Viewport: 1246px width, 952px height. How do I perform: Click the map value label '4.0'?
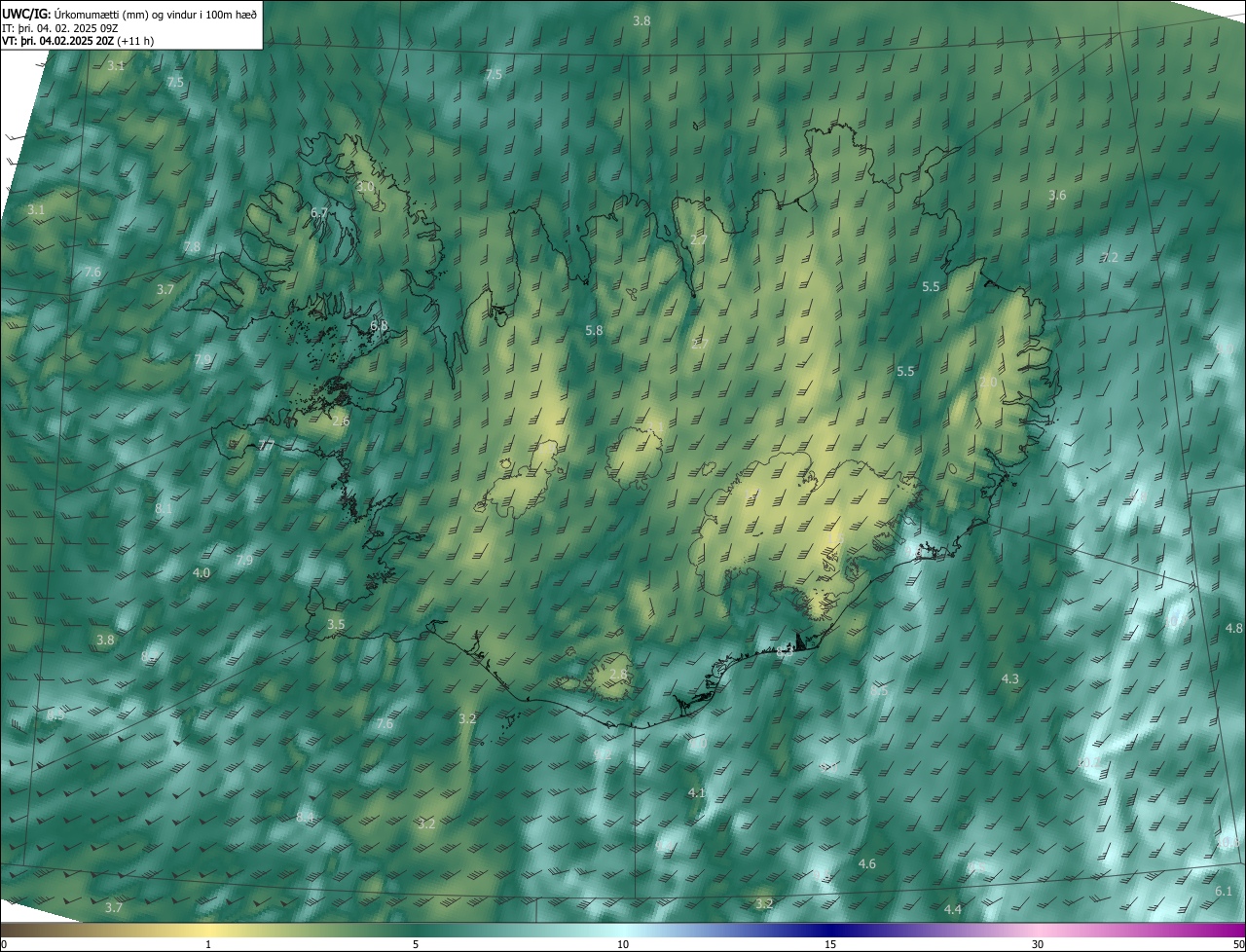202,573
